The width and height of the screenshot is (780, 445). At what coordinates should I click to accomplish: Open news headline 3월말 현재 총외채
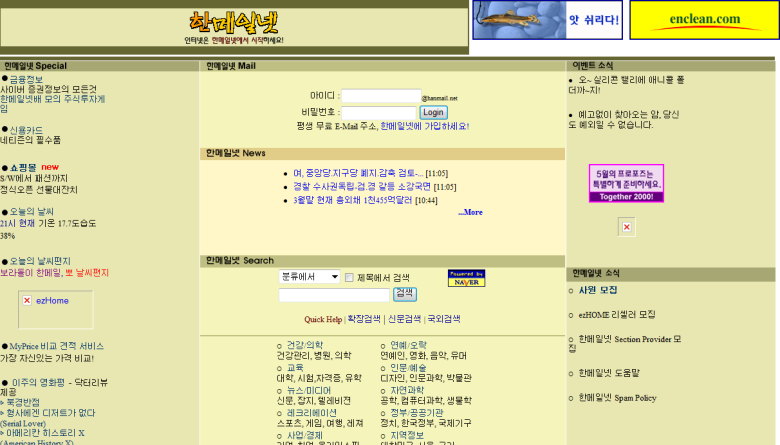pos(352,200)
